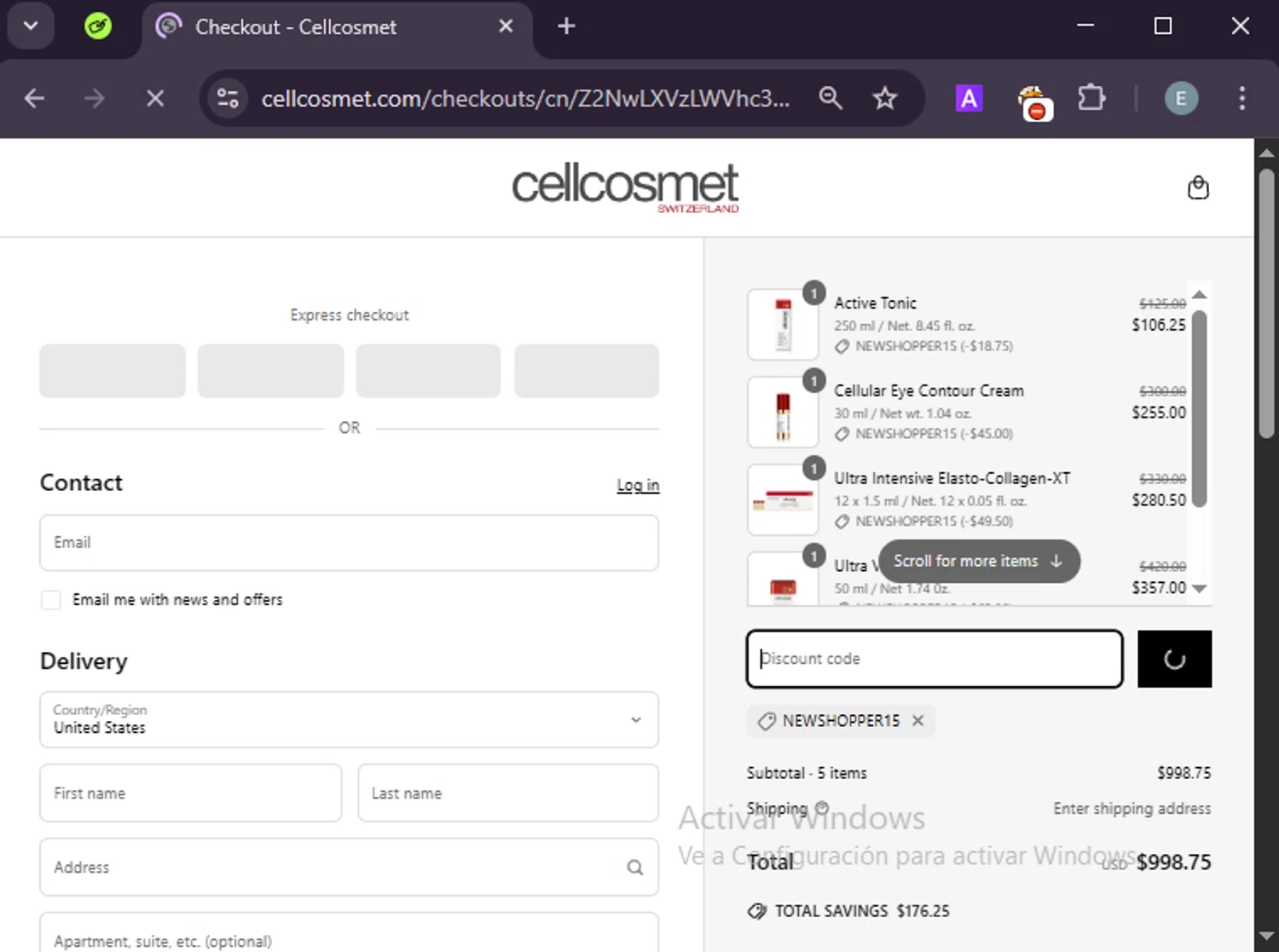Click the Express checkout heading
This screenshot has width=1279, height=952.
pyautogui.click(x=350, y=315)
